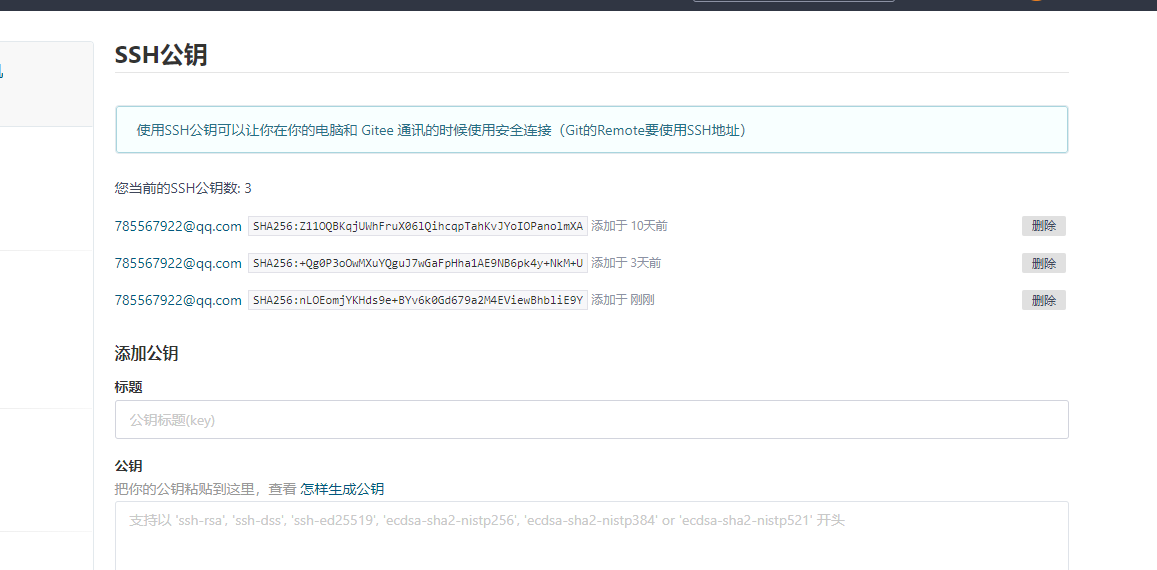
Task: Click the 添加公钥 section heading
Action: click(x=146, y=353)
